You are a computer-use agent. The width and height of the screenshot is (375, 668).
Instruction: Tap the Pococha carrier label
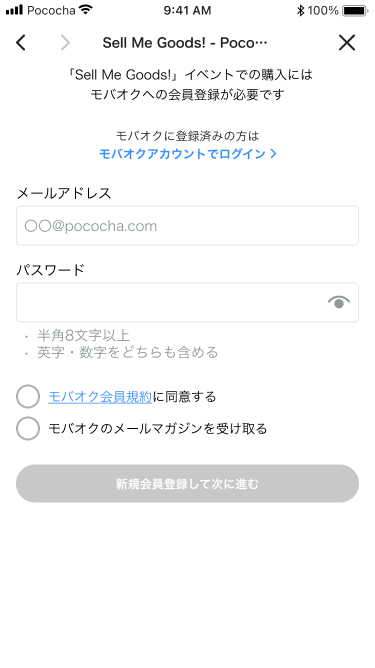click(51, 10)
